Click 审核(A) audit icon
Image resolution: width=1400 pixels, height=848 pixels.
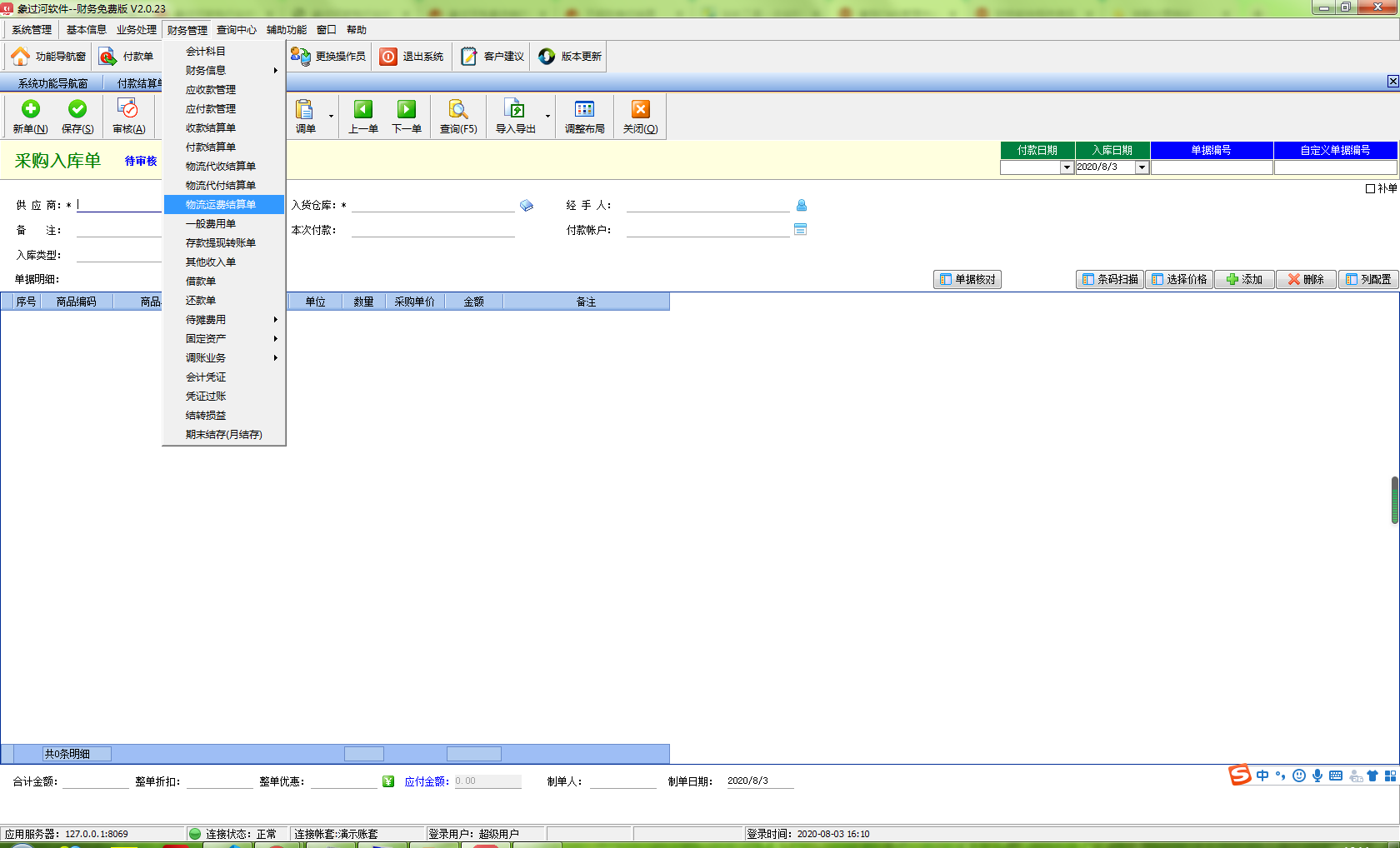pyautogui.click(x=127, y=109)
